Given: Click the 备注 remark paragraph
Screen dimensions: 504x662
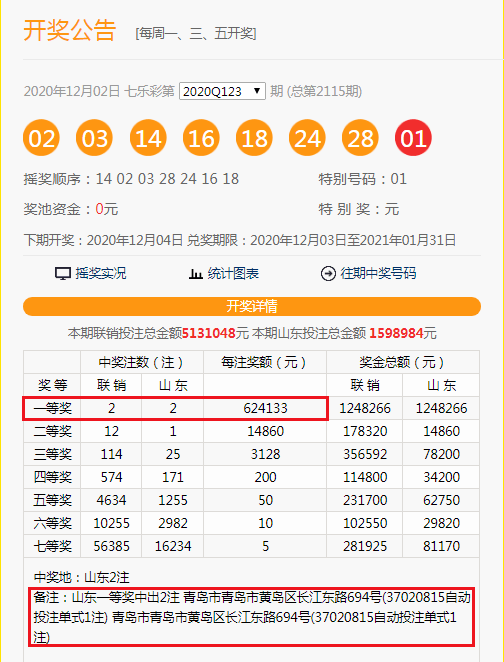Looking at the screenshot, I should (252, 617).
